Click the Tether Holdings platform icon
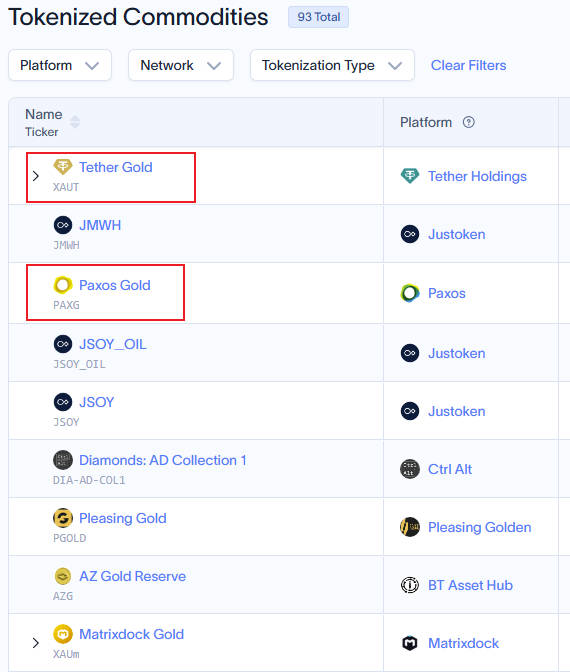The height and width of the screenshot is (672, 570). [x=410, y=176]
